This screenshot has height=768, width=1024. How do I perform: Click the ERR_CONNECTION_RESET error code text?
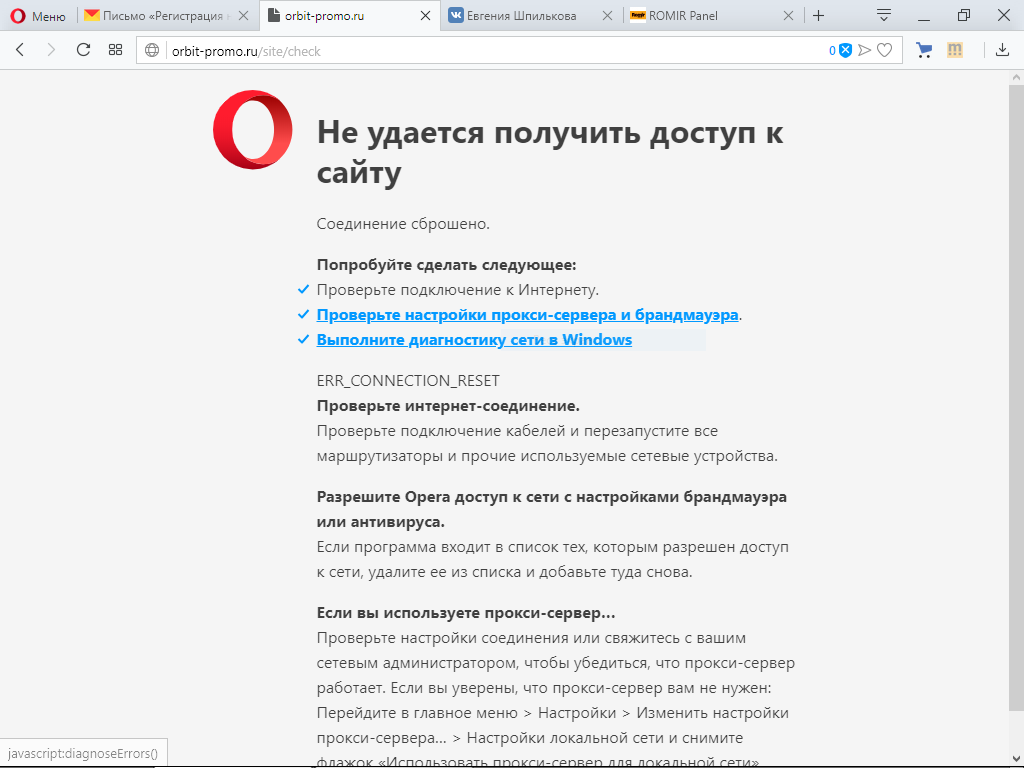point(408,381)
